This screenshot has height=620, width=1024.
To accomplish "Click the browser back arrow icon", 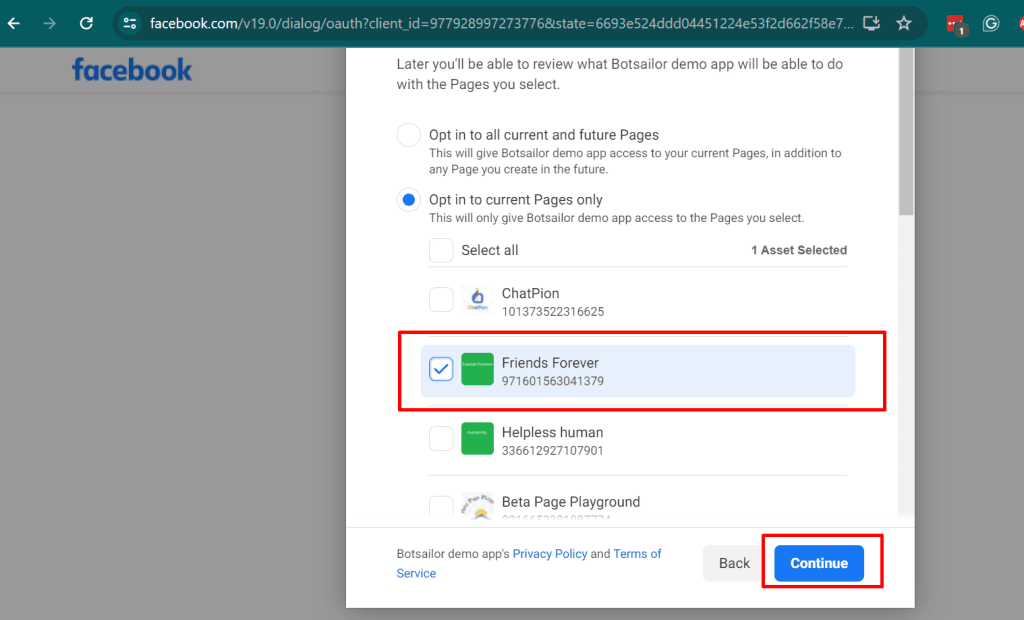I will tap(14, 23).
